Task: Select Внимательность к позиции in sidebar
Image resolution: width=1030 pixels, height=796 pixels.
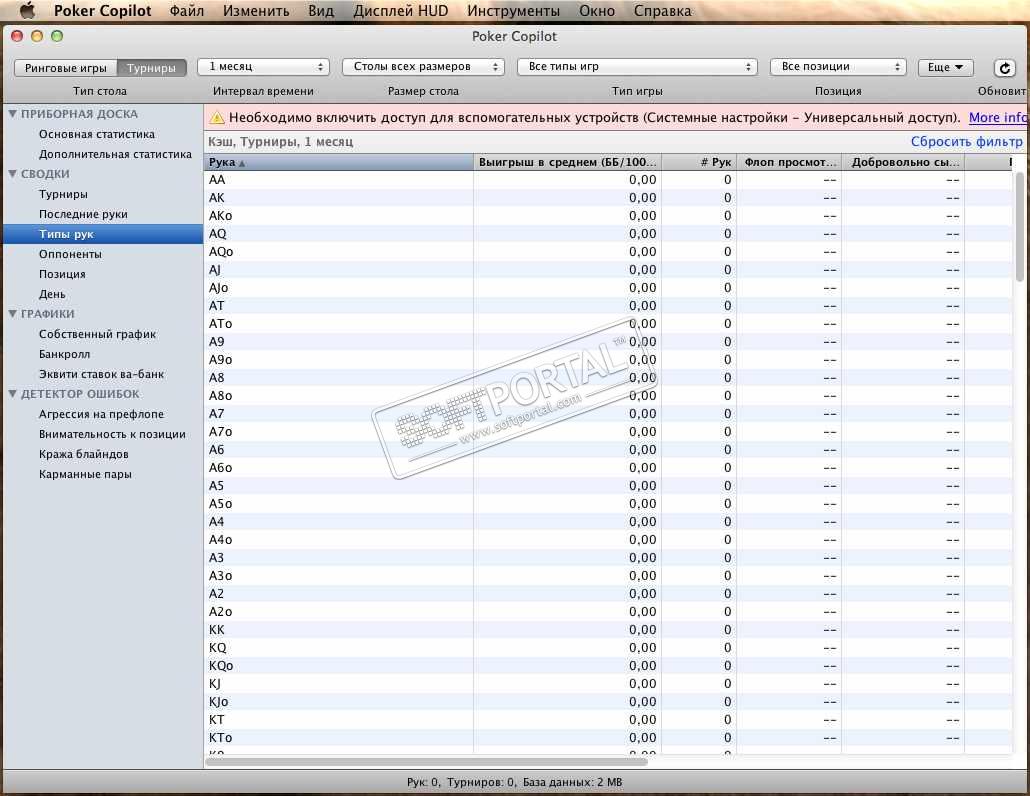Action: pyautogui.click(x=112, y=434)
